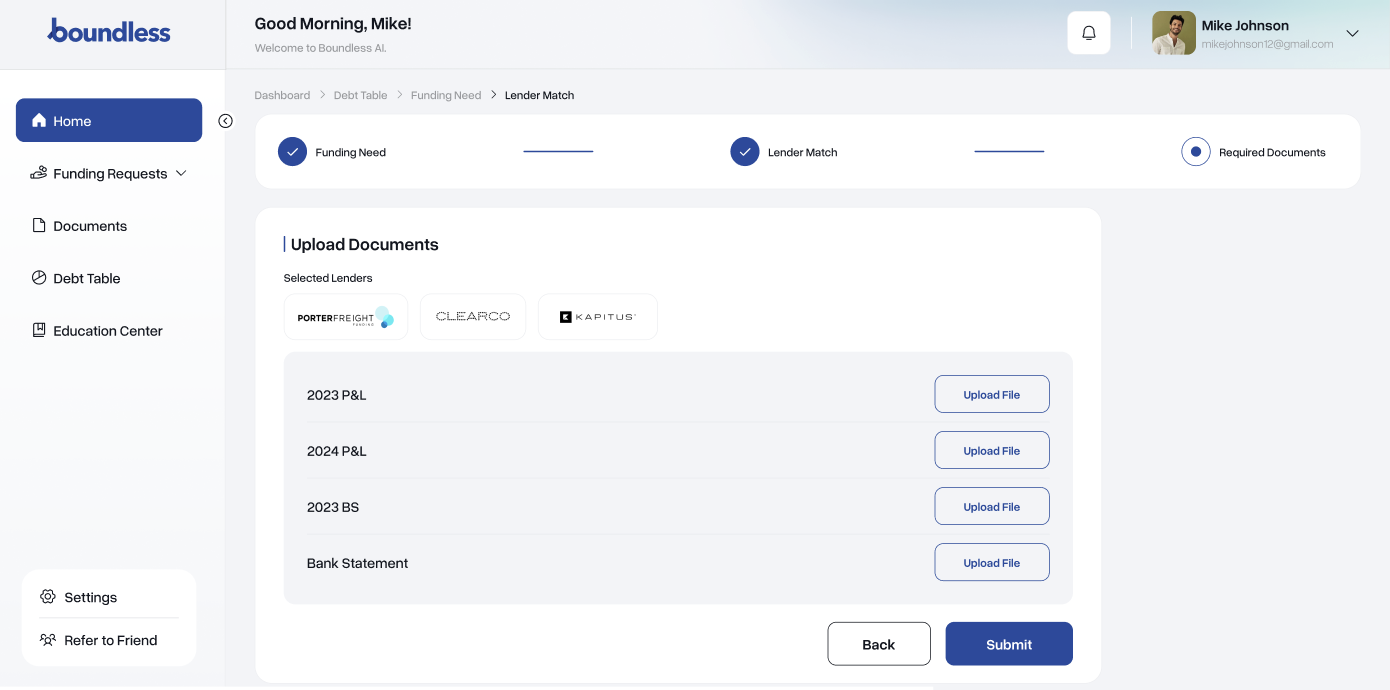Select the Lender Match completed step
This screenshot has height=690, width=1390.
point(744,151)
